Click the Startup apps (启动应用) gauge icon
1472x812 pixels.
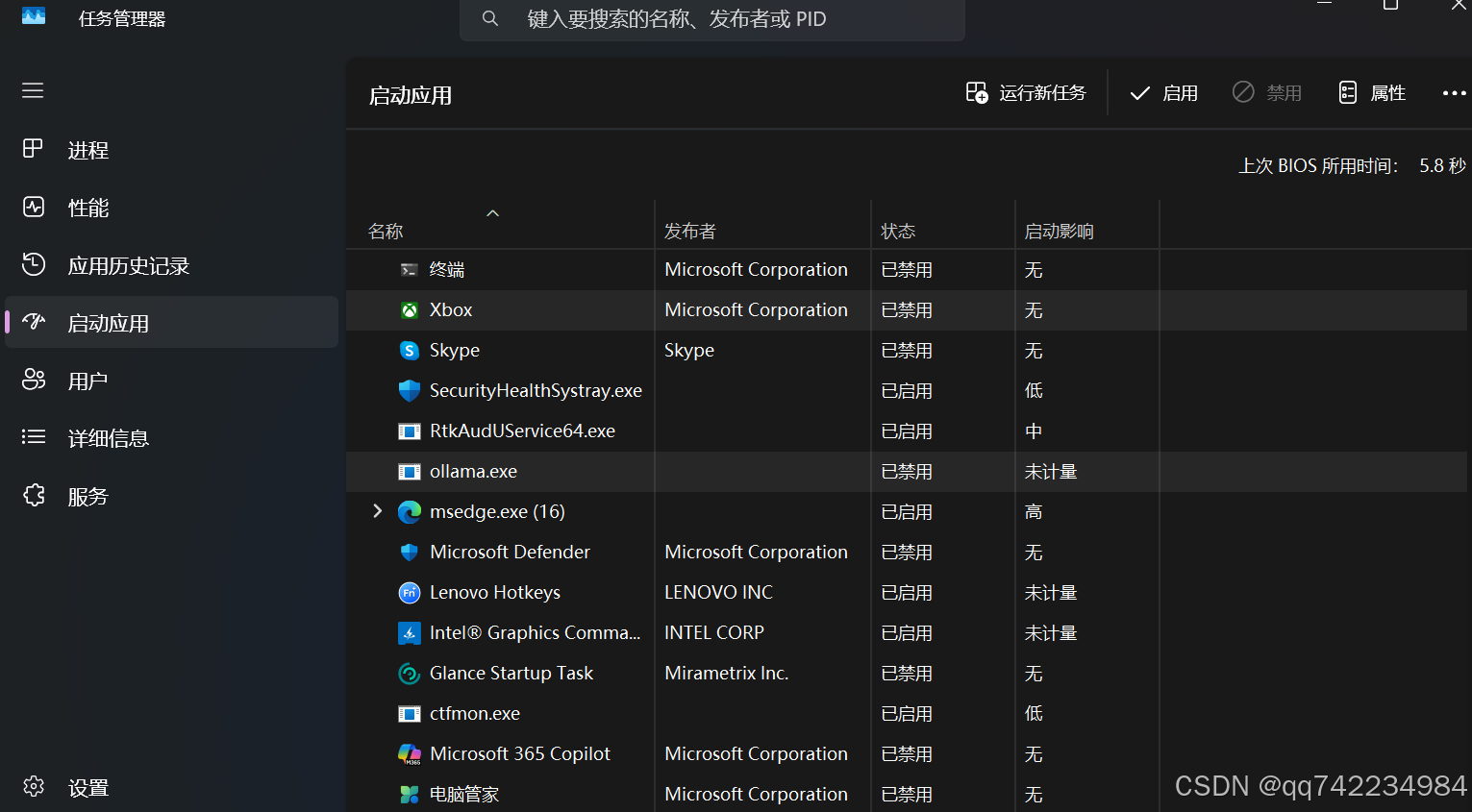click(34, 322)
